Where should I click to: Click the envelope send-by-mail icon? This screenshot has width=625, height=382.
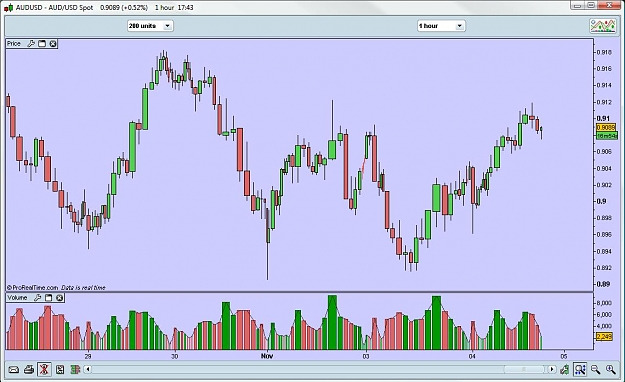14,370
